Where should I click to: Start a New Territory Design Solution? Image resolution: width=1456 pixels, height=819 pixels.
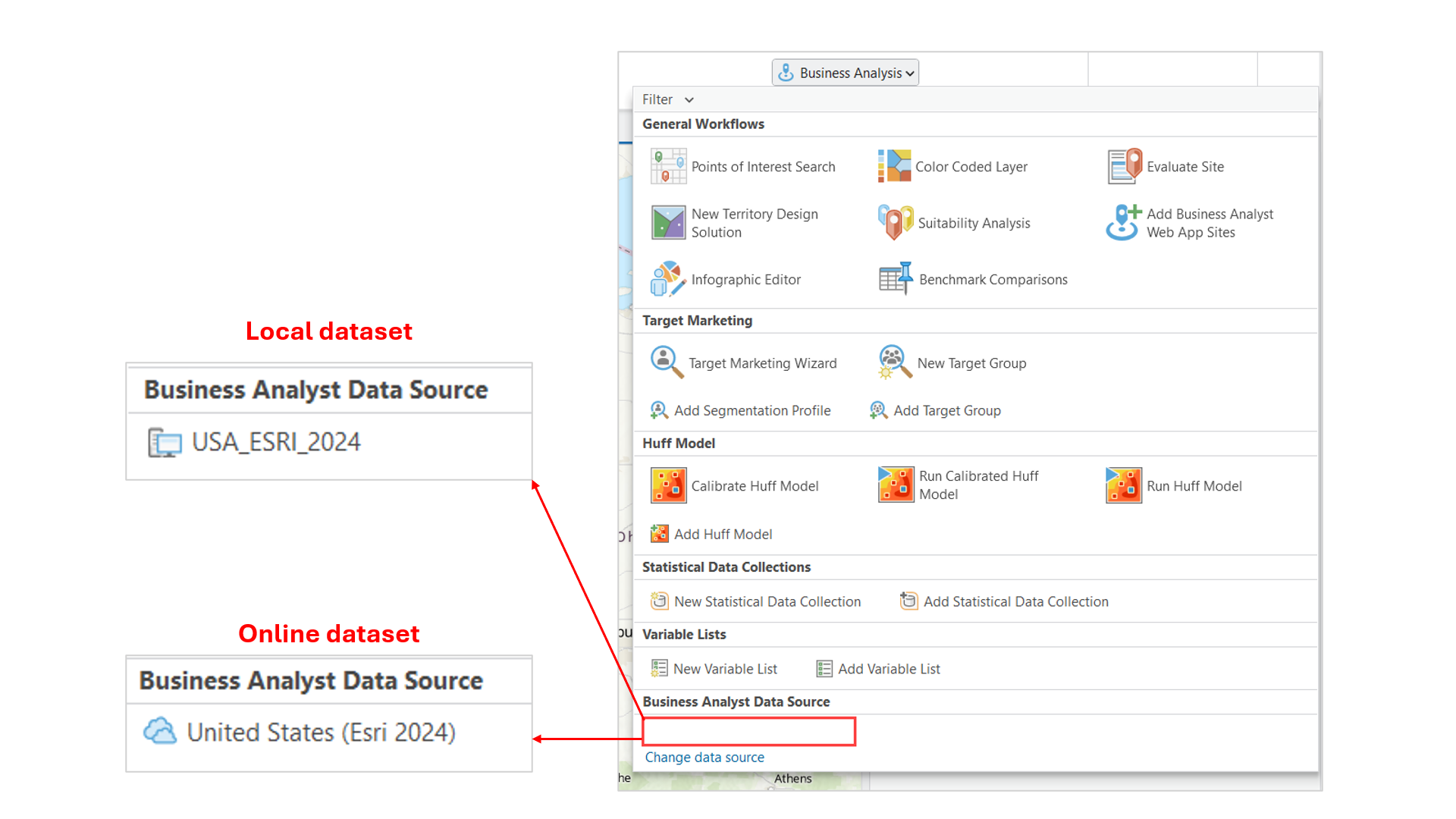pyautogui.click(x=755, y=223)
